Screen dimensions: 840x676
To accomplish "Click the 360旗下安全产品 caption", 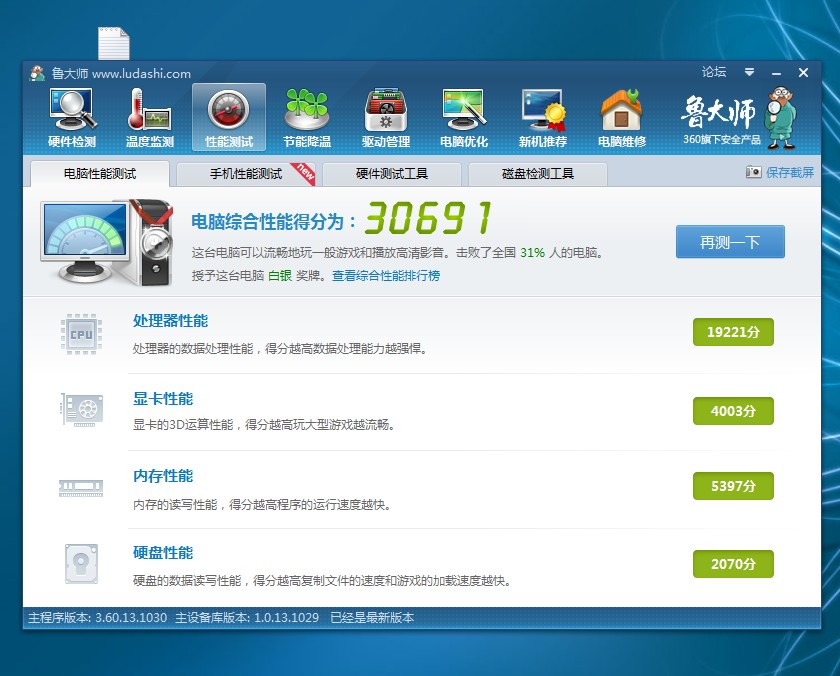I will [722, 139].
